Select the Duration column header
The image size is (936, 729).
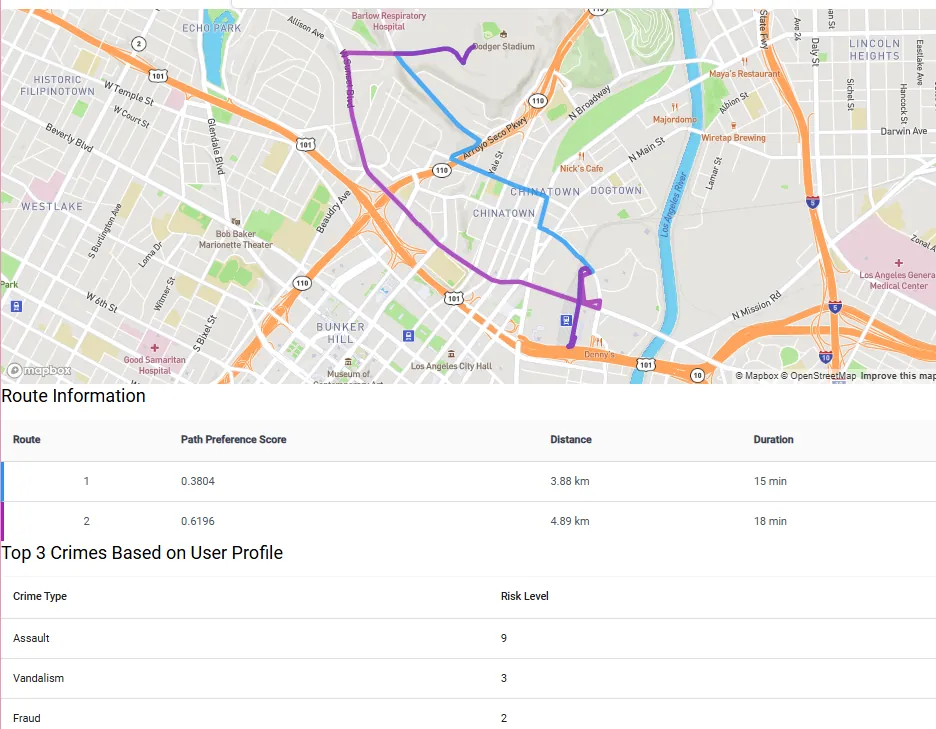[773, 439]
